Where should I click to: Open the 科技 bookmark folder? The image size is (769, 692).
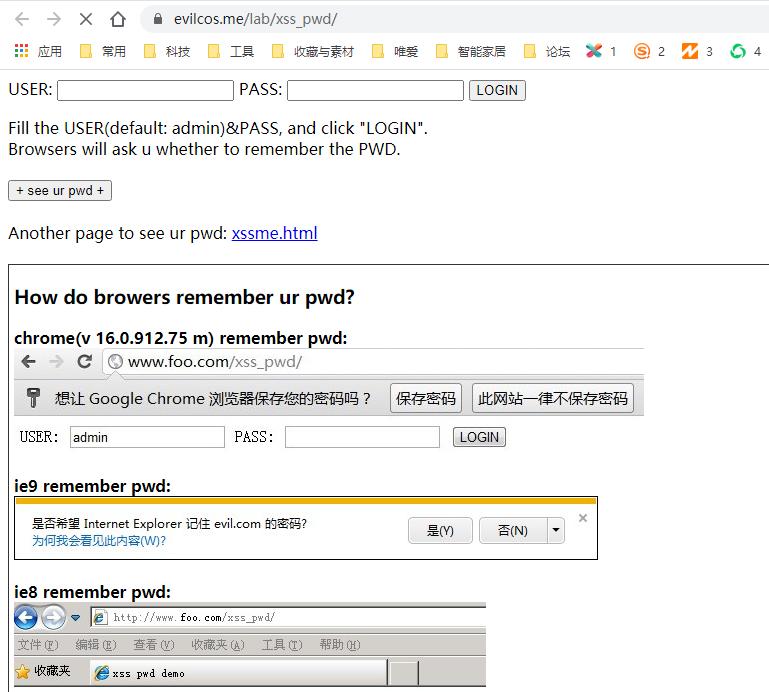click(x=167, y=51)
